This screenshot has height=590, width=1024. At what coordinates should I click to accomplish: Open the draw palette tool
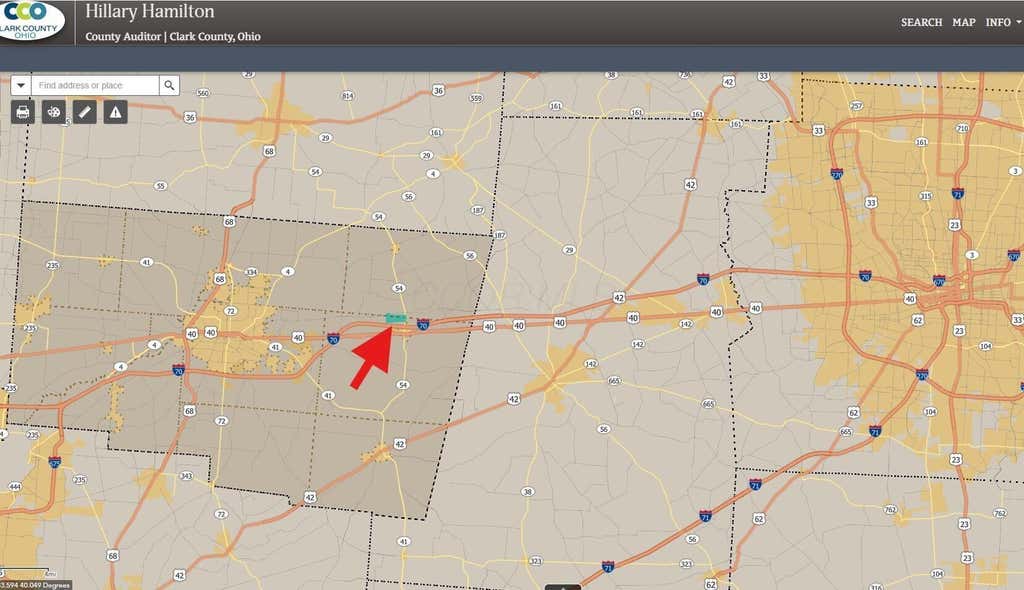pyautogui.click(x=54, y=112)
